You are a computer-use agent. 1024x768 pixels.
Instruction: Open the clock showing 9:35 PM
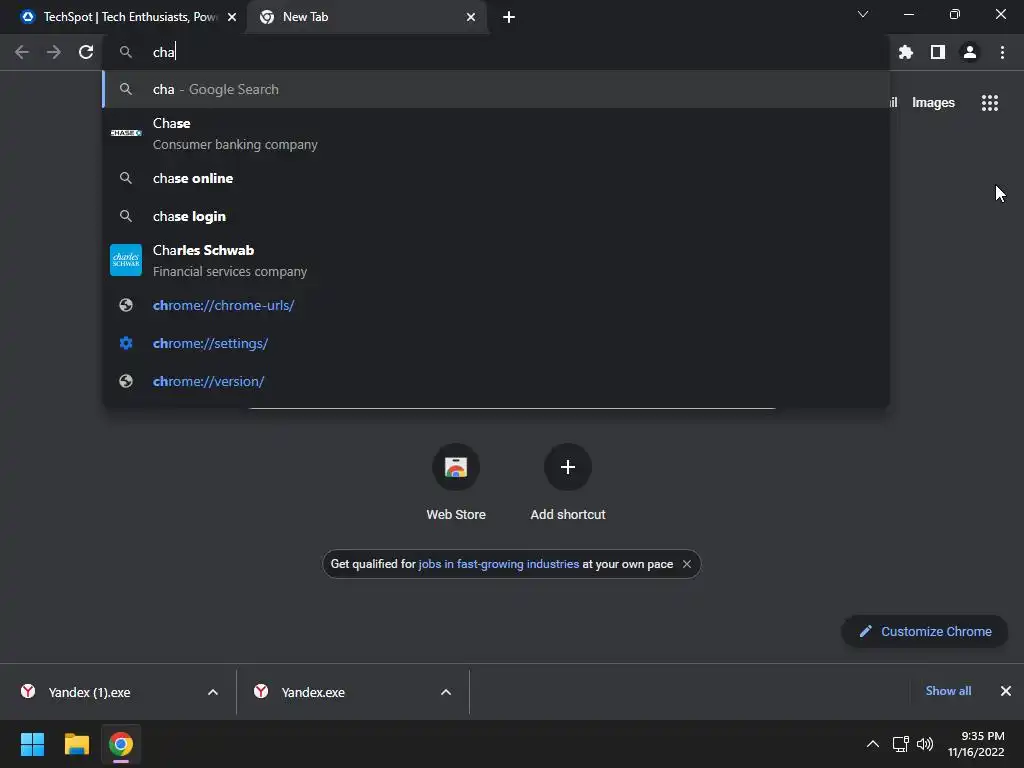[976, 744]
